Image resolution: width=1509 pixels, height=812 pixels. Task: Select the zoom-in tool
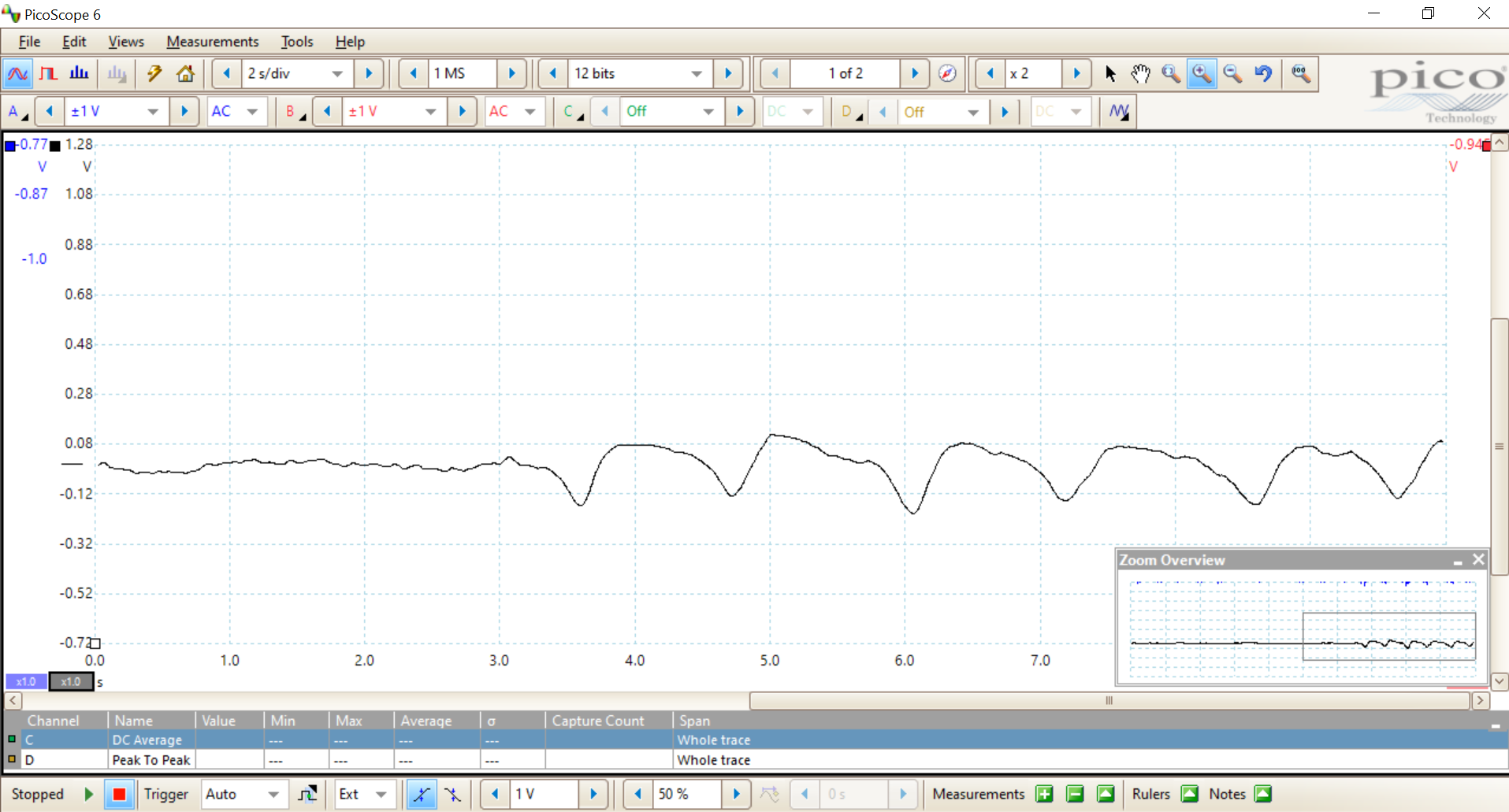coord(1202,73)
